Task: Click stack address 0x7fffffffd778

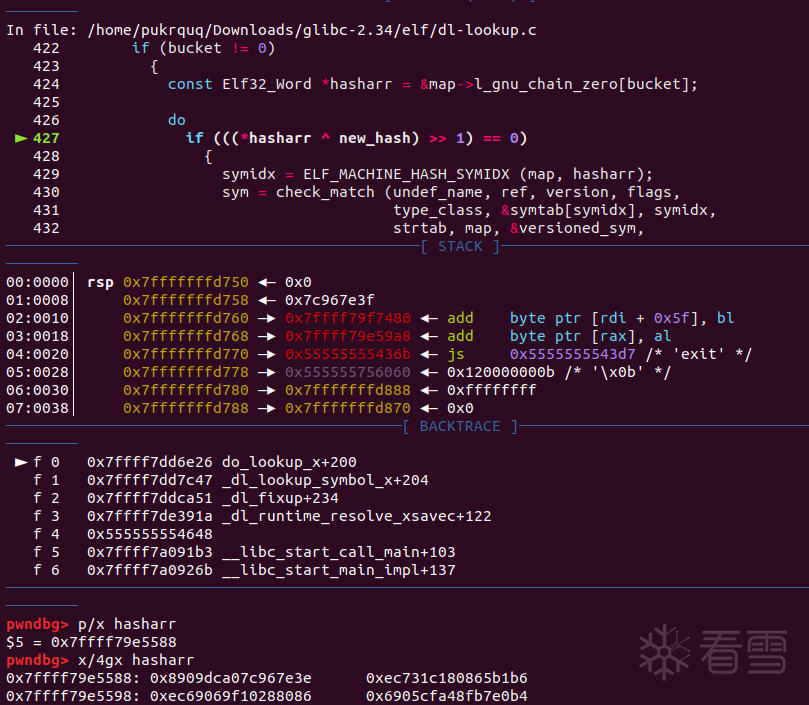Action: (186, 373)
